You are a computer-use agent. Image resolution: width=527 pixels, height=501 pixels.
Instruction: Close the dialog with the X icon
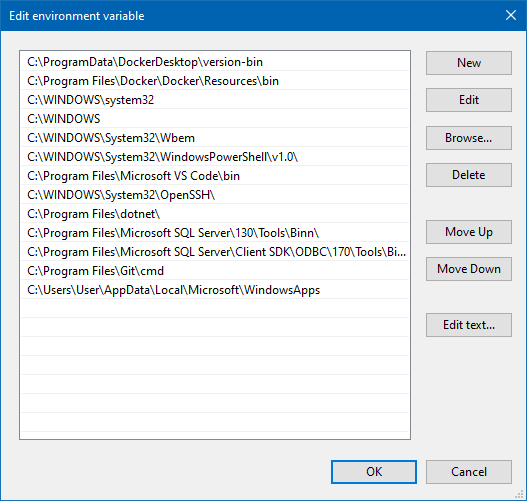click(x=511, y=15)
